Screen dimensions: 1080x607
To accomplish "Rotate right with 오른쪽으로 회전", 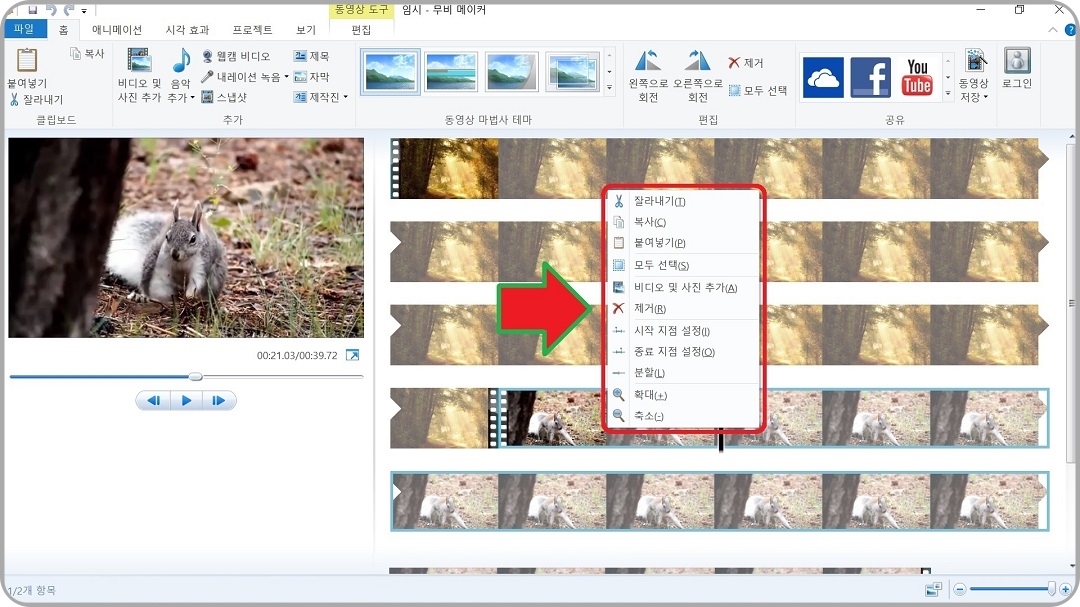I will (x=698, y=76).
